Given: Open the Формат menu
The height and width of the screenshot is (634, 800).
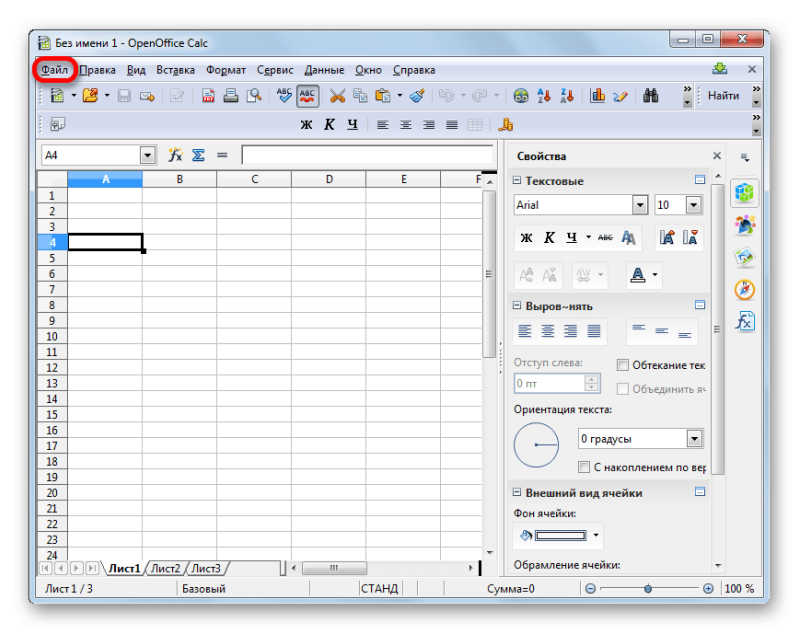Looking at the screenshot, I should coord(226,70).
